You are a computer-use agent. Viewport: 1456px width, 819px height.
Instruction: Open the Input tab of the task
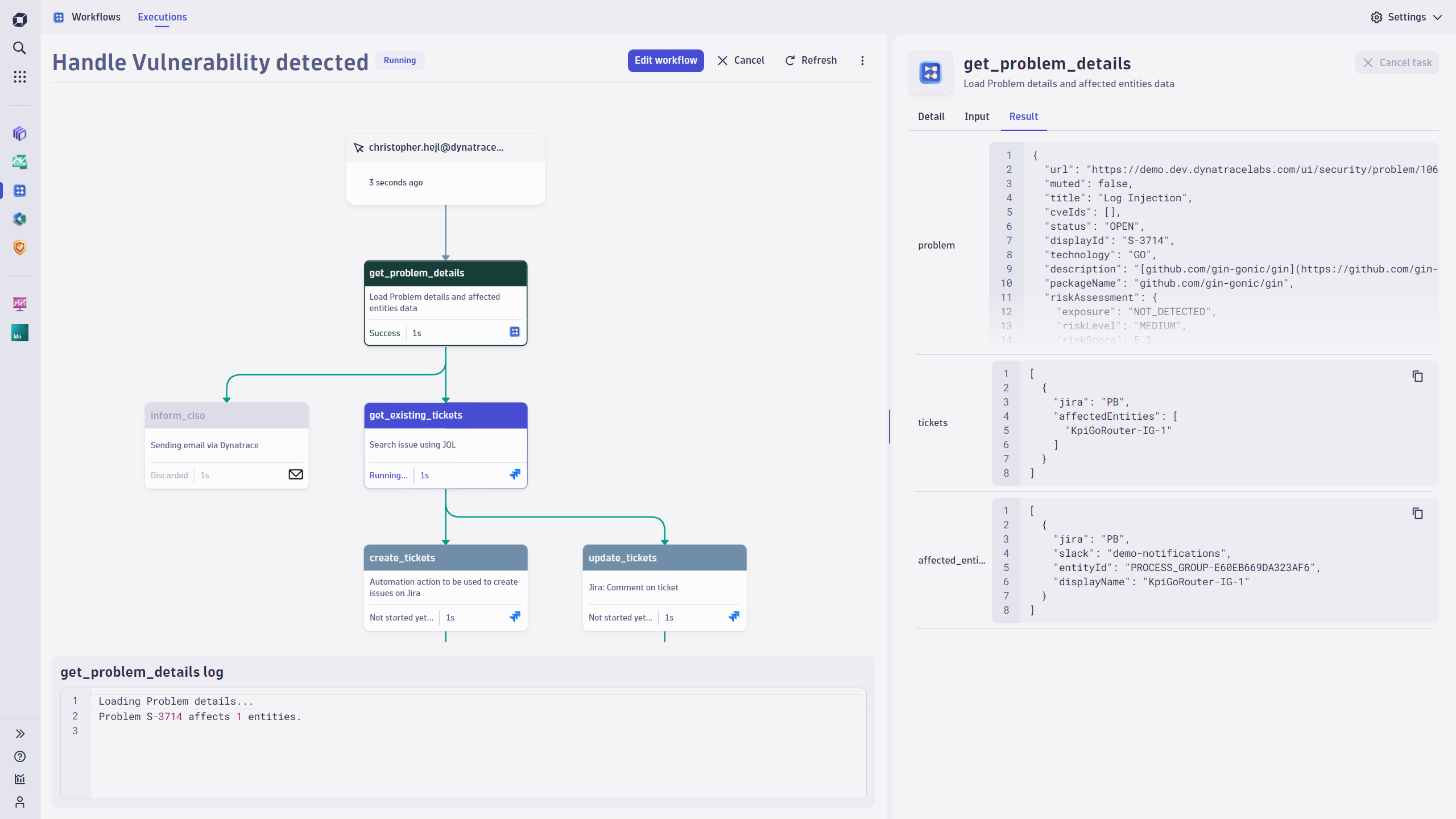[977, 117]
